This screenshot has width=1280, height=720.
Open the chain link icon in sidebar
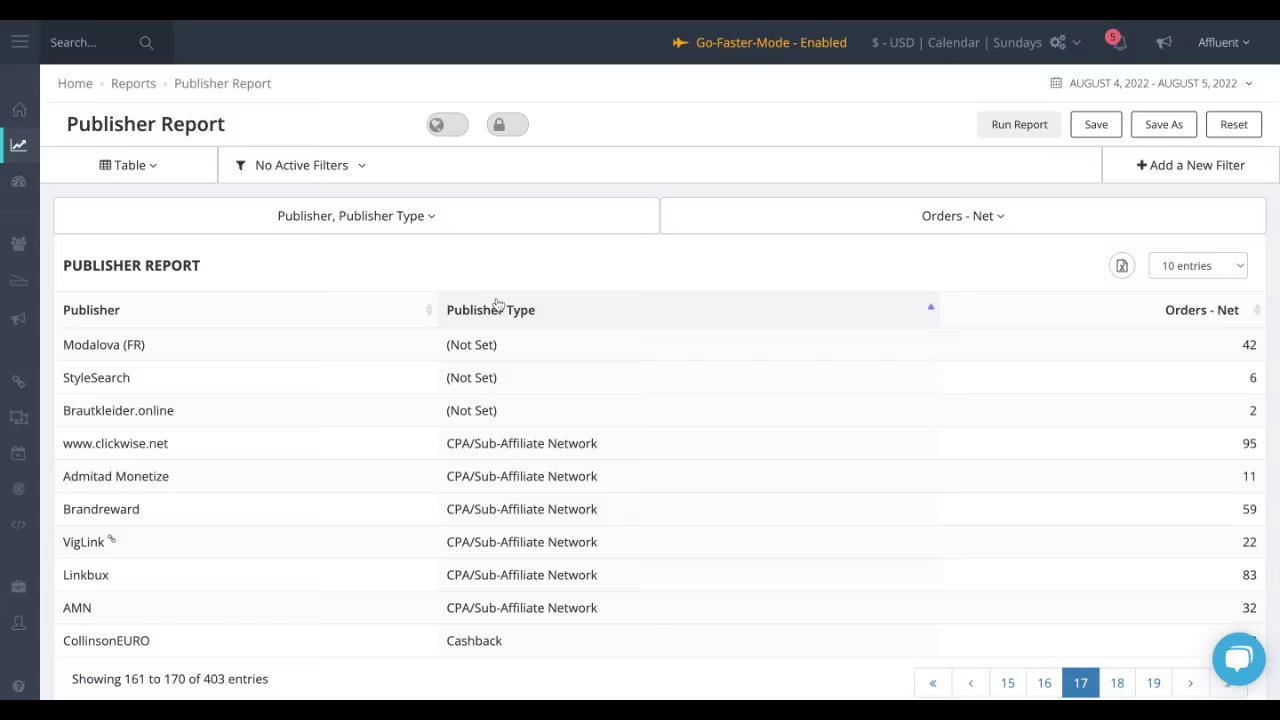point(19,381)
